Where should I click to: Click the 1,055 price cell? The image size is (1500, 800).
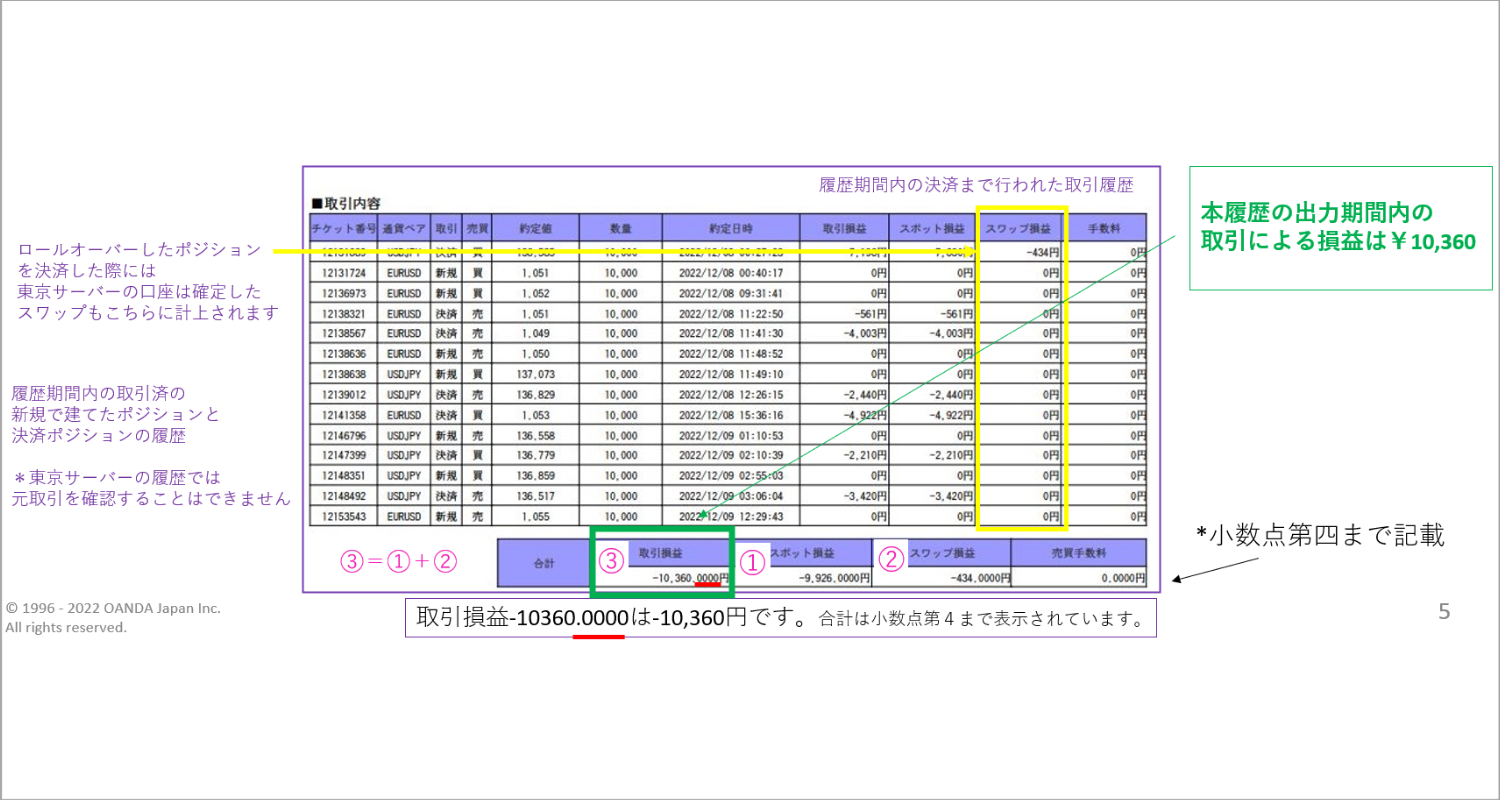tap(537, 516)
